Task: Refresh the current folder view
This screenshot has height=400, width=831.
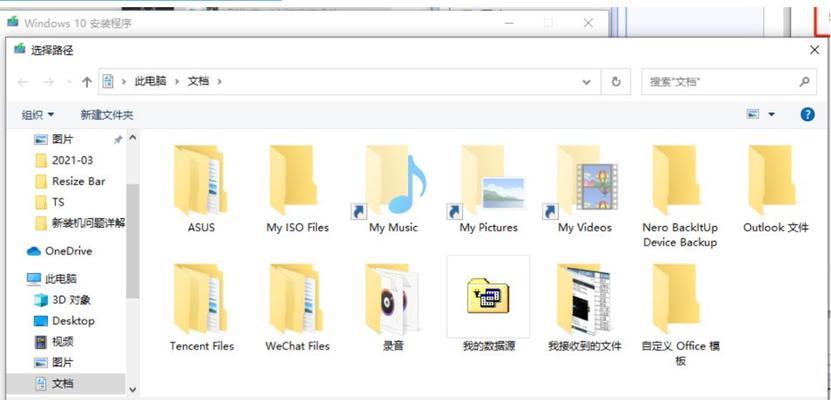Action: pyautogui.click(x=616, y=82)
